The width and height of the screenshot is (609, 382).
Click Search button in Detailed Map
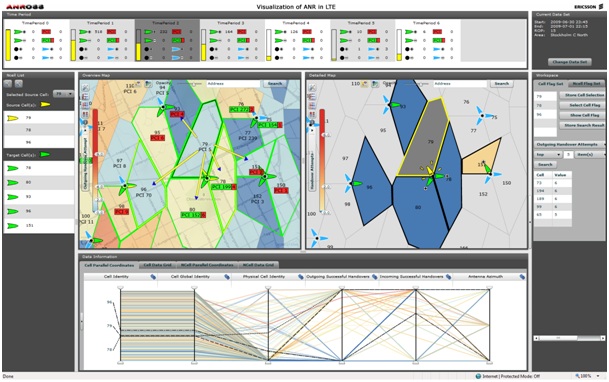[x=502, y=84]
